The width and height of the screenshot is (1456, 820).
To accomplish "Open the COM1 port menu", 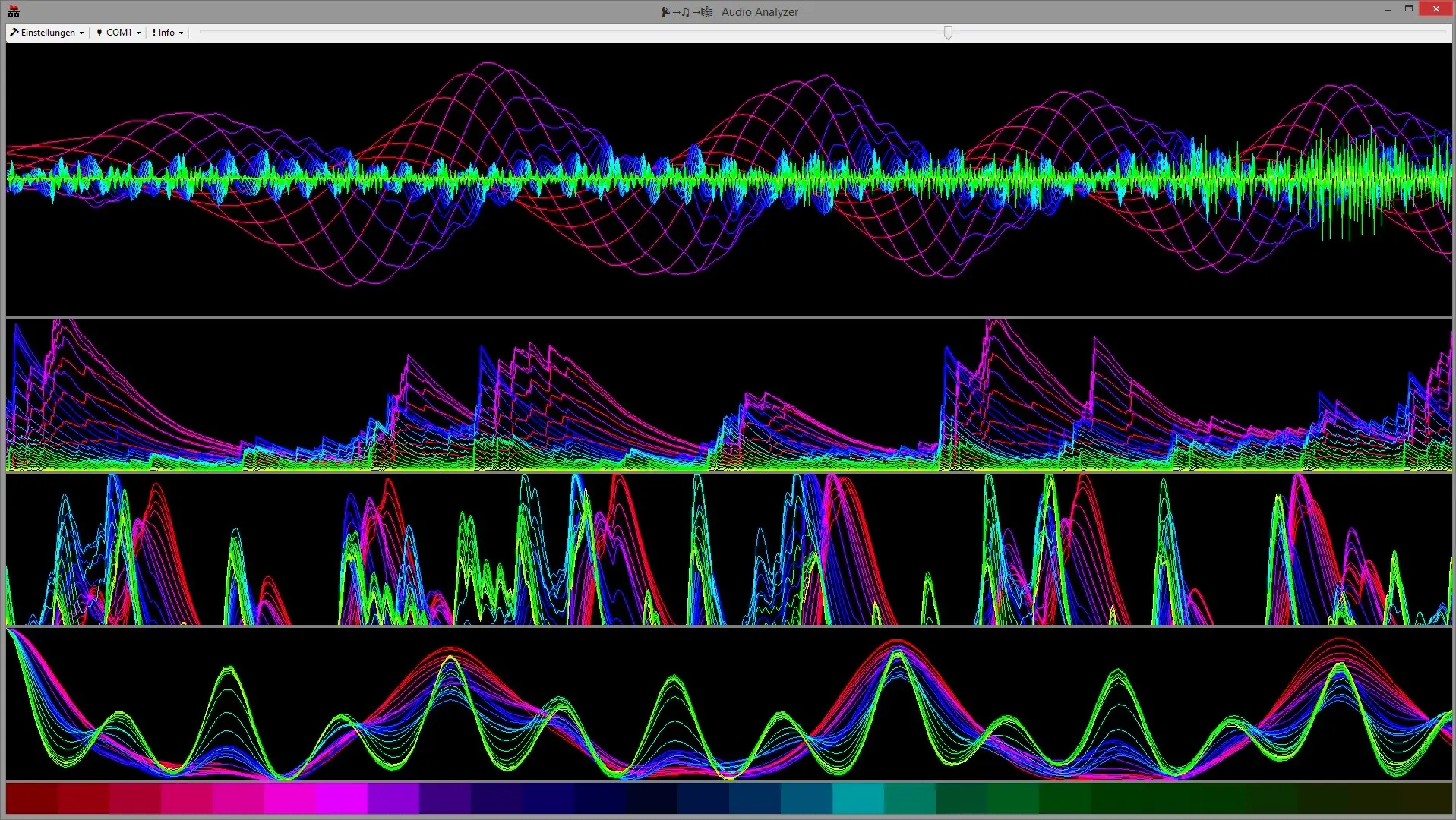I will (119, 32).
